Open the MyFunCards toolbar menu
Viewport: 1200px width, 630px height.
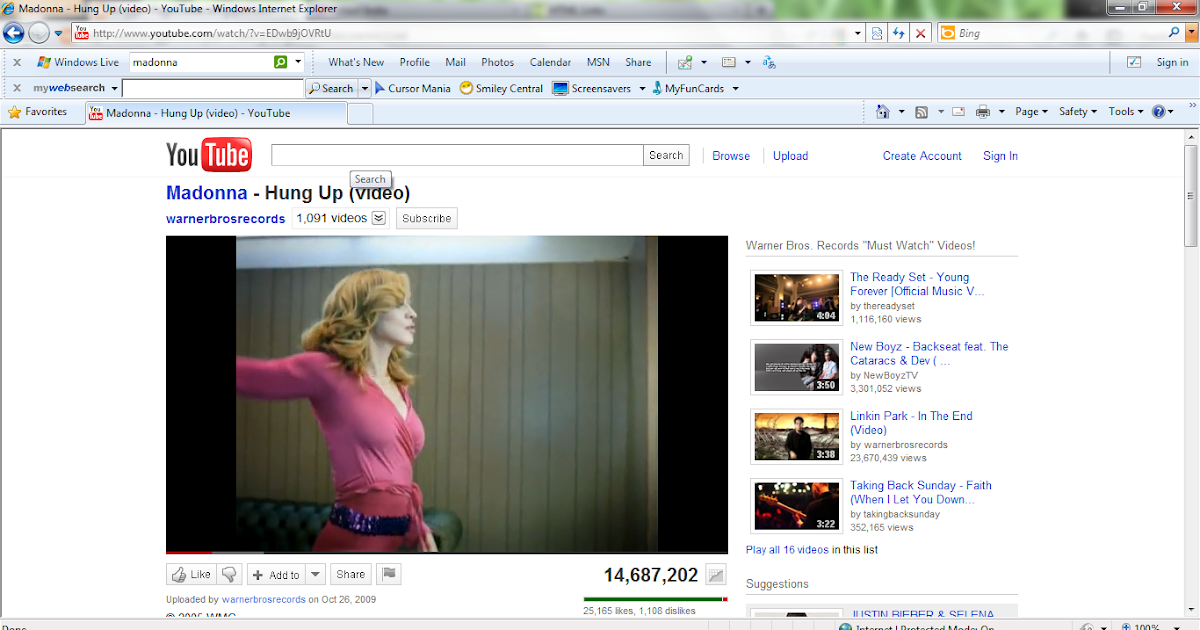click(694, 88)
